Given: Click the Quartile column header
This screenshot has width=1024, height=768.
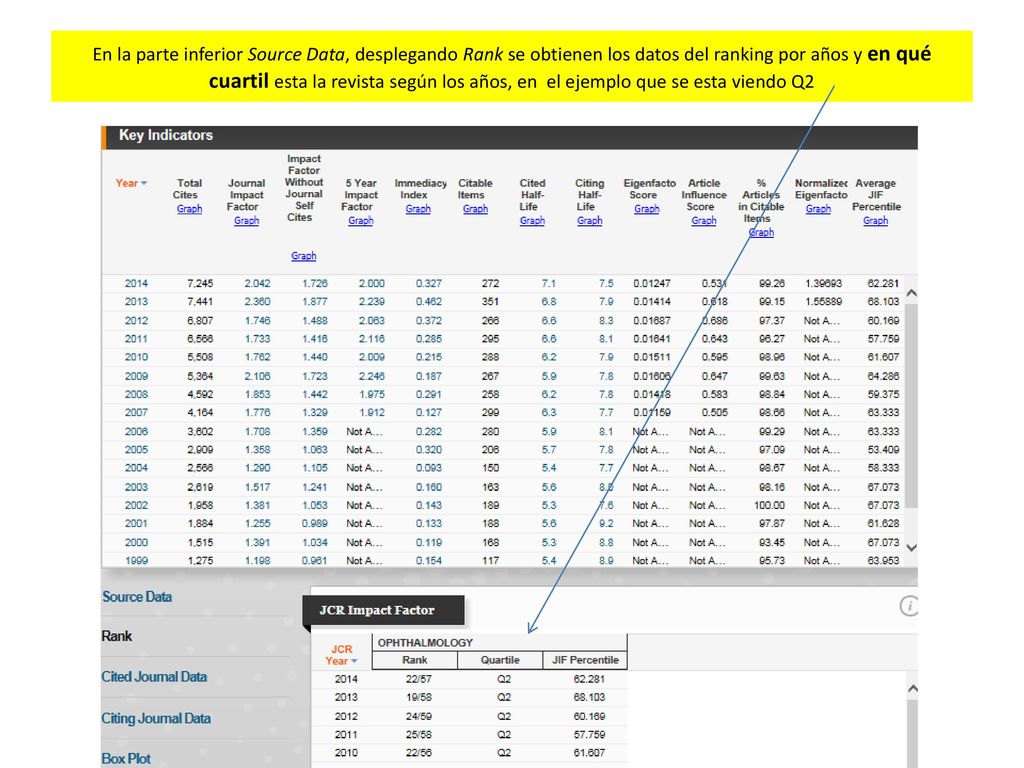Looking at the screenshot, I should [x=500, y=660].
